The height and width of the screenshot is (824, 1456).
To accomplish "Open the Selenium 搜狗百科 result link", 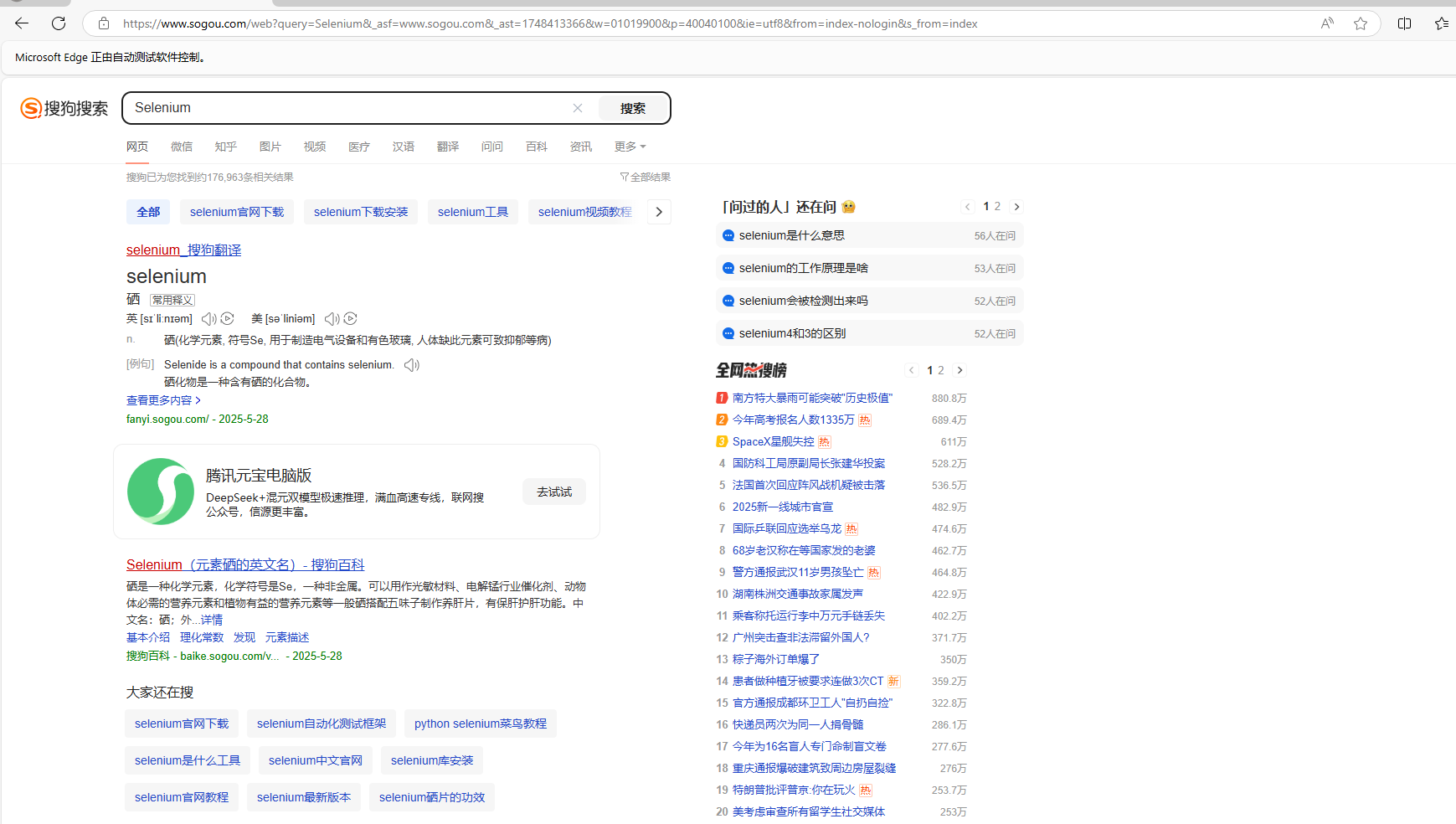I will point(245,565).
